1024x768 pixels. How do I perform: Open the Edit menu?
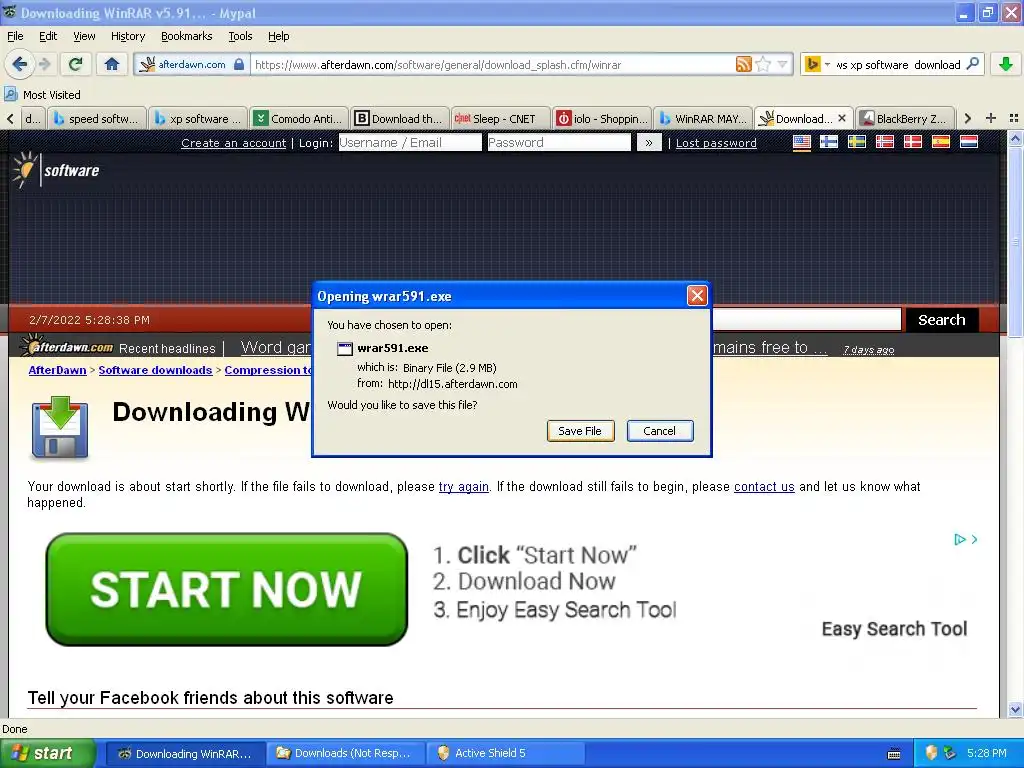[x=48, y=36]
